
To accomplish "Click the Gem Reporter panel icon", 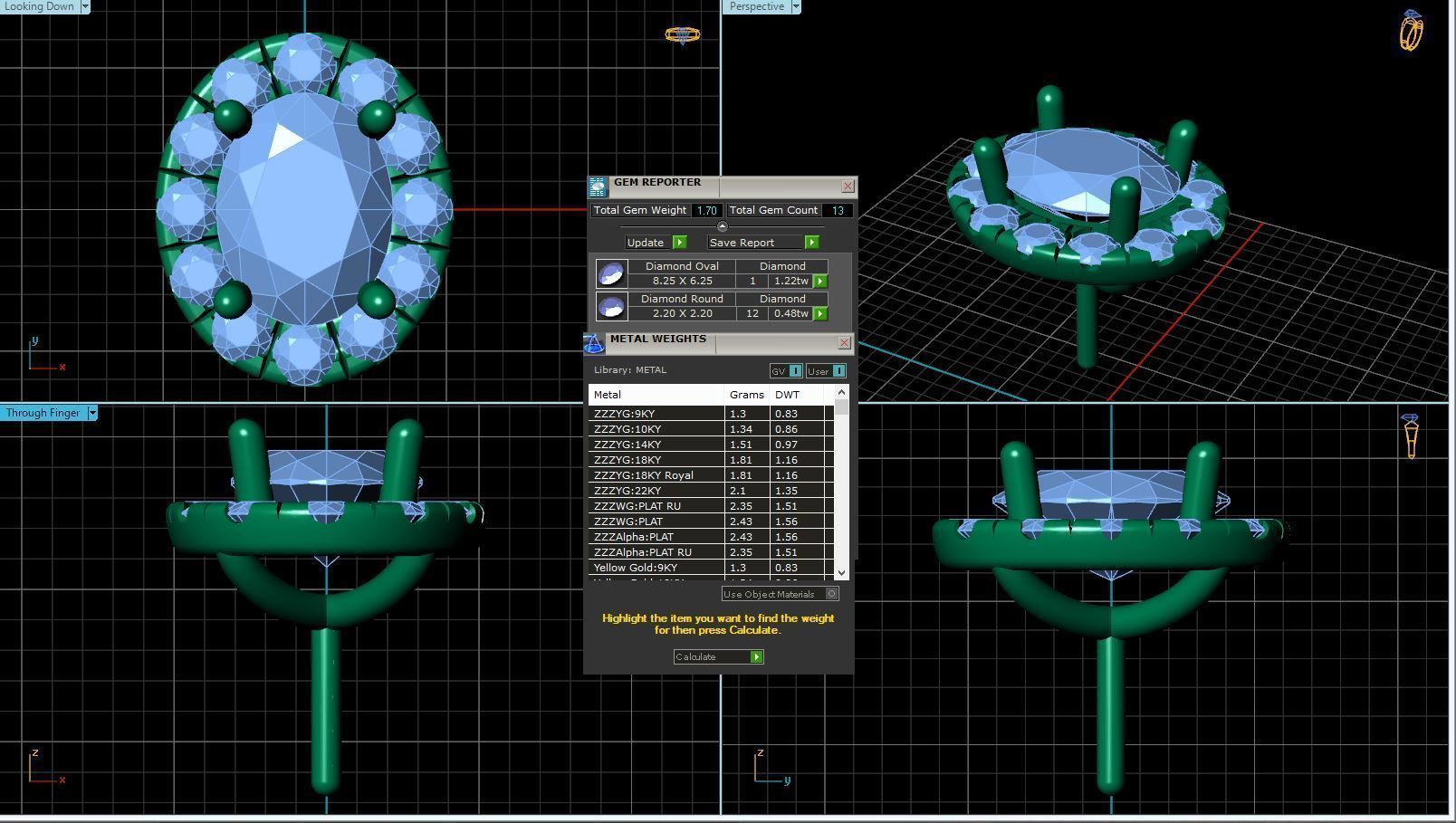I will point(598,187).
